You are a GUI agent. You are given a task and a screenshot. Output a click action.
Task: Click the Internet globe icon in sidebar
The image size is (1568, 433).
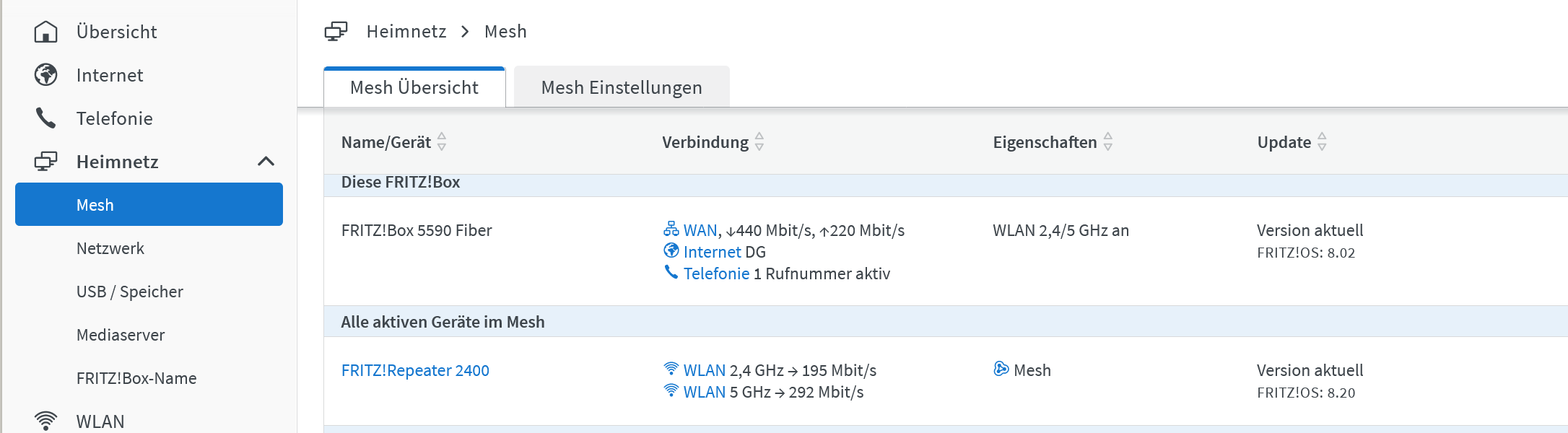[46, 75]
